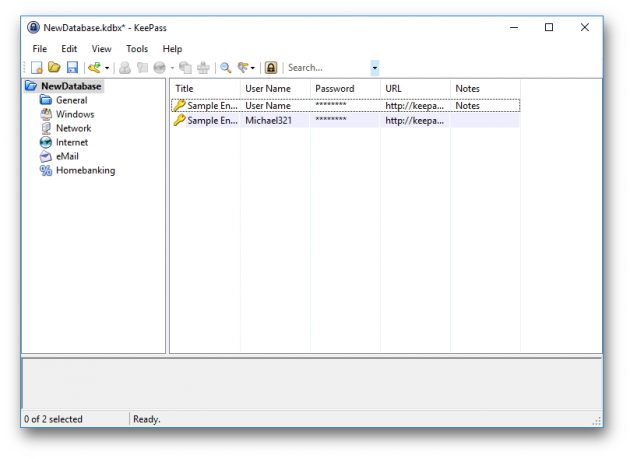The width and height of the screenshot is (630, 459).
Task: Click into the Search box
Action: tap(328, 68)
